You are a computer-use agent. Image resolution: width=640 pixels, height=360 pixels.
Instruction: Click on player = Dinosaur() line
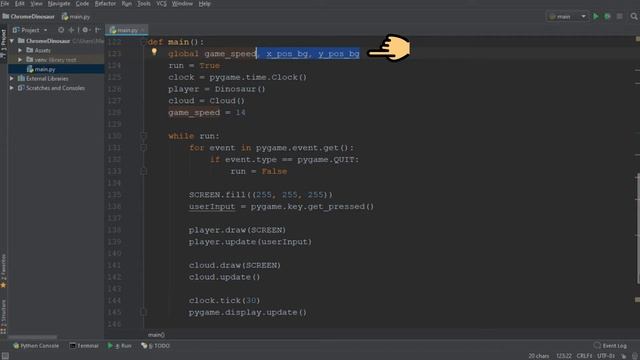point(216,89)
